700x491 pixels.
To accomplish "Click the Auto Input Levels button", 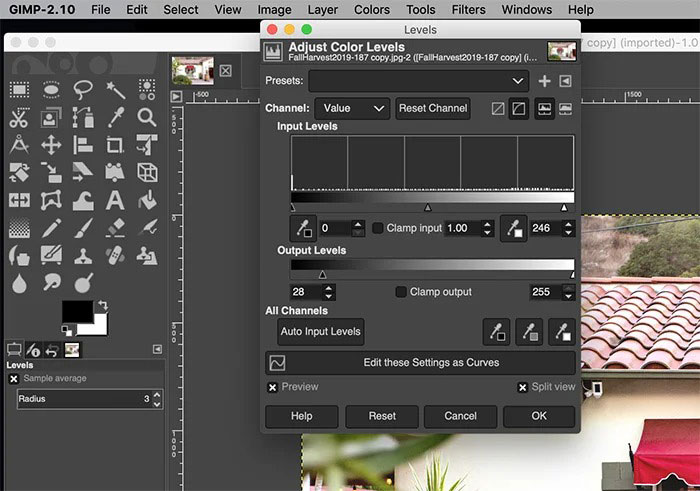I will point(321,331).
